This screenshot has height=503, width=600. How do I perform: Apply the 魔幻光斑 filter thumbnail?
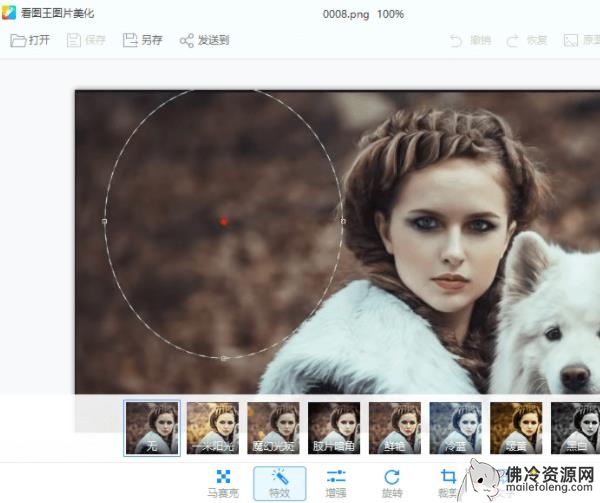273,428
